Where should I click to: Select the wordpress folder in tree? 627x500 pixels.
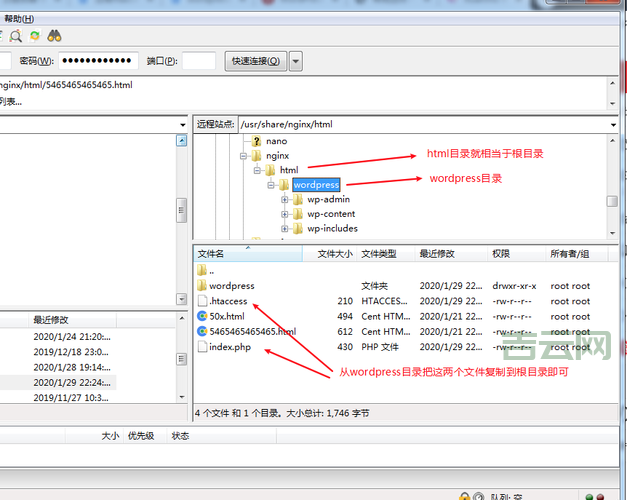[x=316, y=185]
